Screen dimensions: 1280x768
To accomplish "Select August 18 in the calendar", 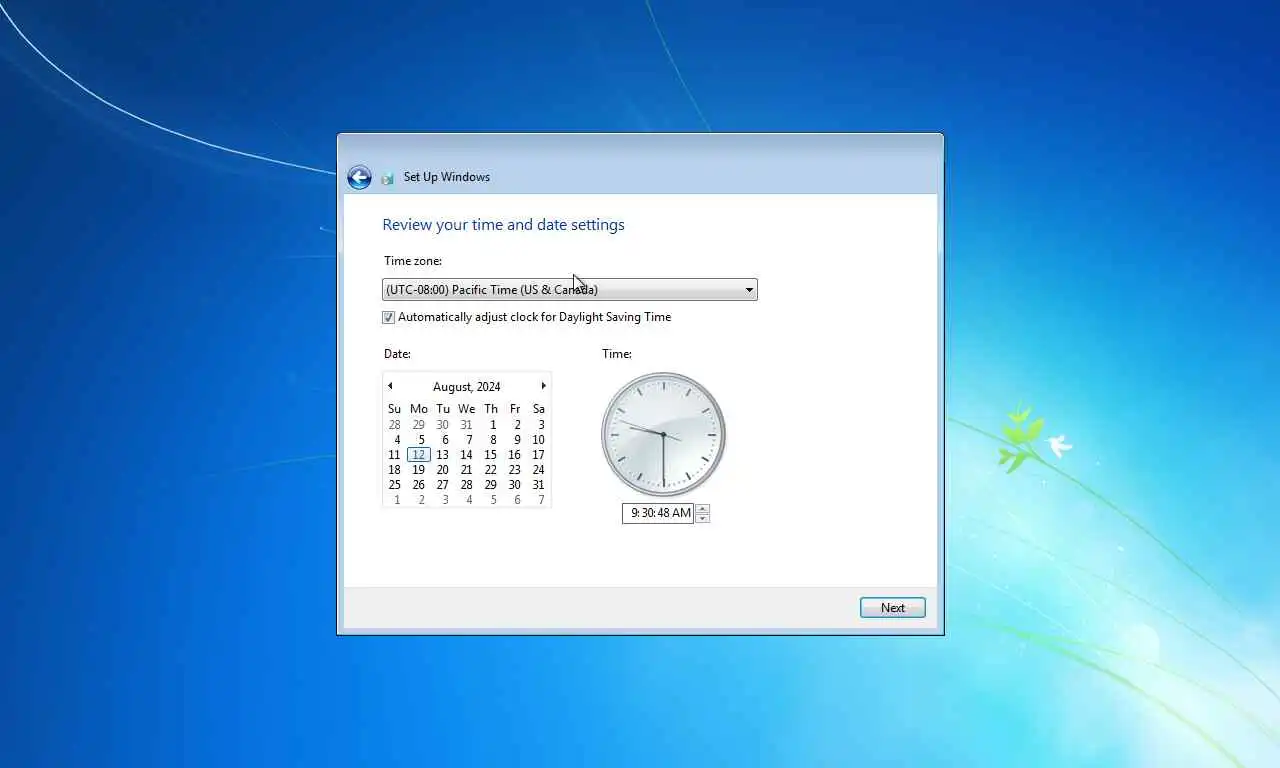I will click(x=395, y=470).
